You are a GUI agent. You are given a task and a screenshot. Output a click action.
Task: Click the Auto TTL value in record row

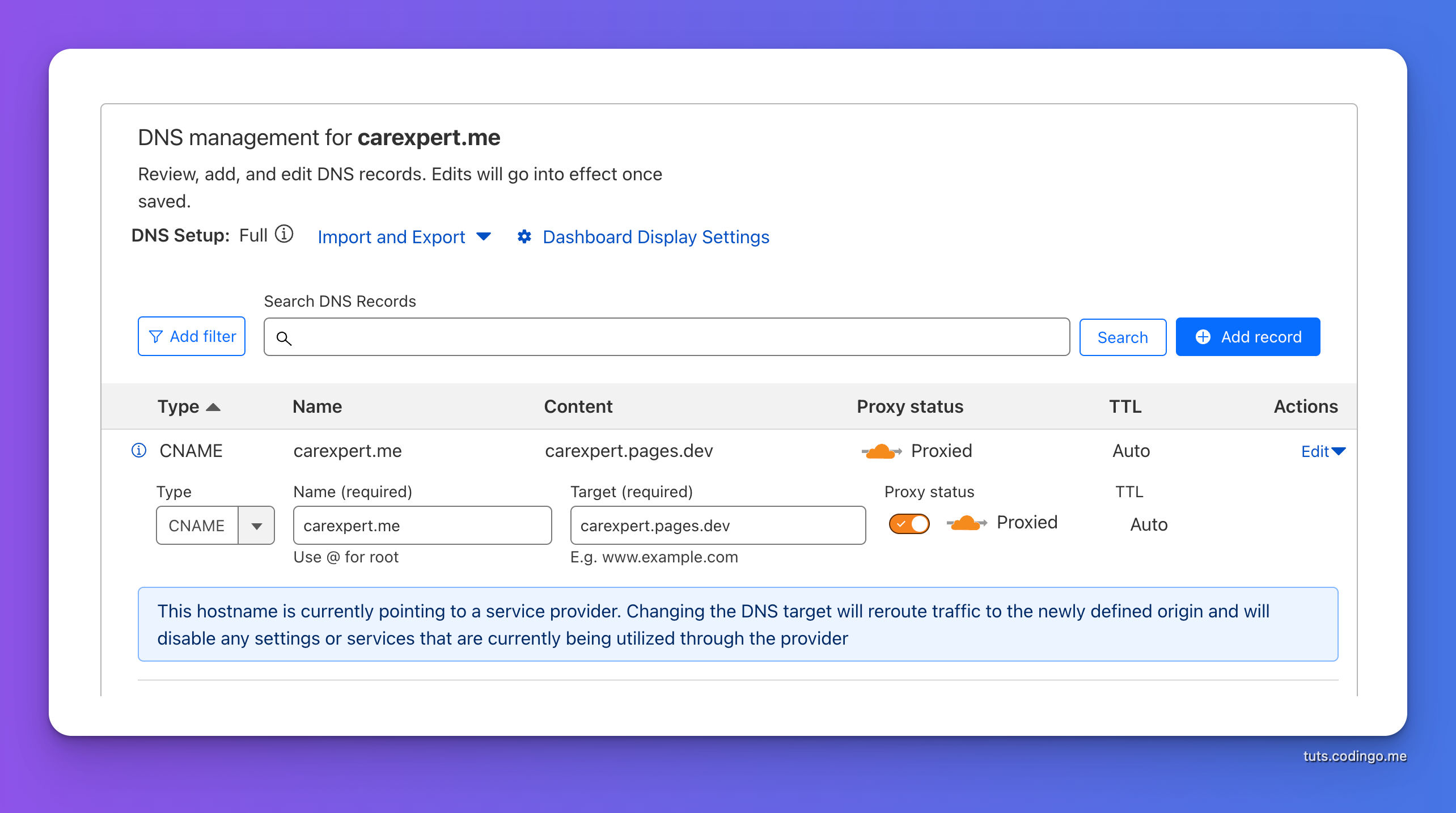pos(1131,451)
